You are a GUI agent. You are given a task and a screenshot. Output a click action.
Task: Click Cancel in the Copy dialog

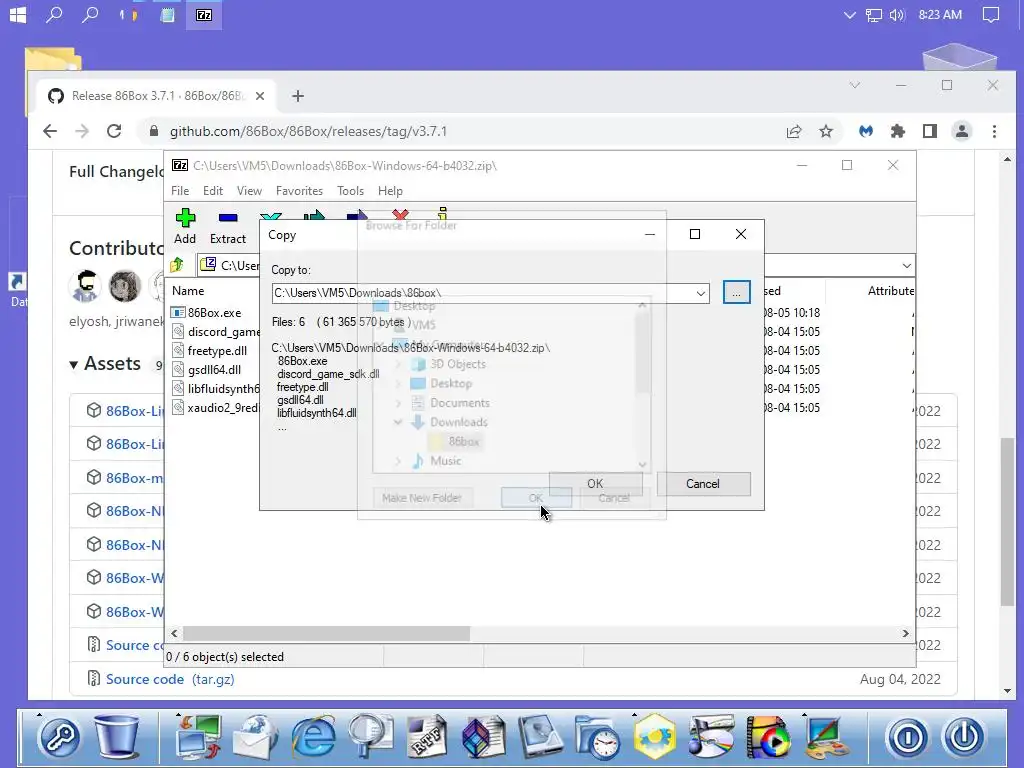coord(703,484)
